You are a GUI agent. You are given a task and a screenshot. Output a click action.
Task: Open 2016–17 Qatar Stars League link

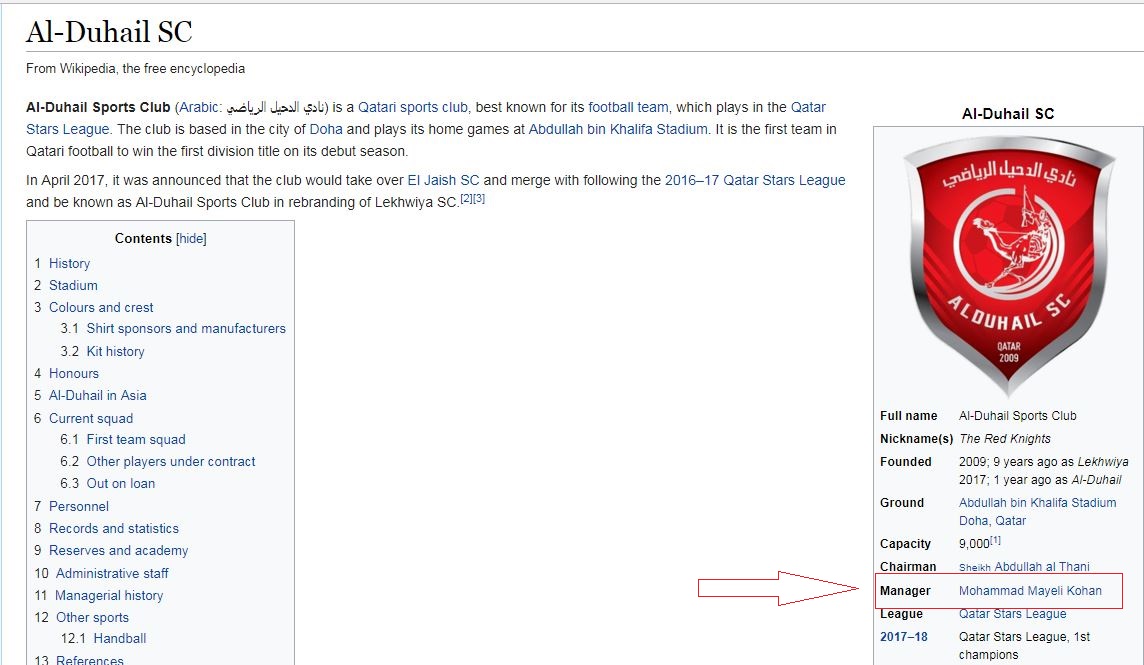click(755, 180)
